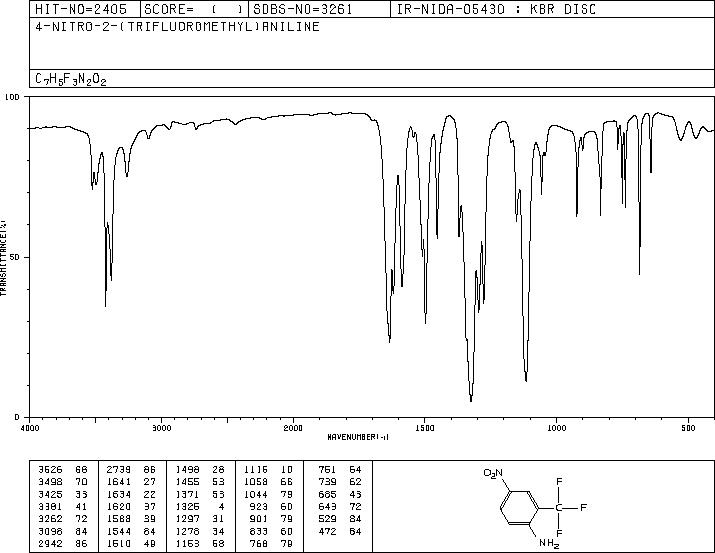
Task: Click peak table value 923
Action: [259, 506]
